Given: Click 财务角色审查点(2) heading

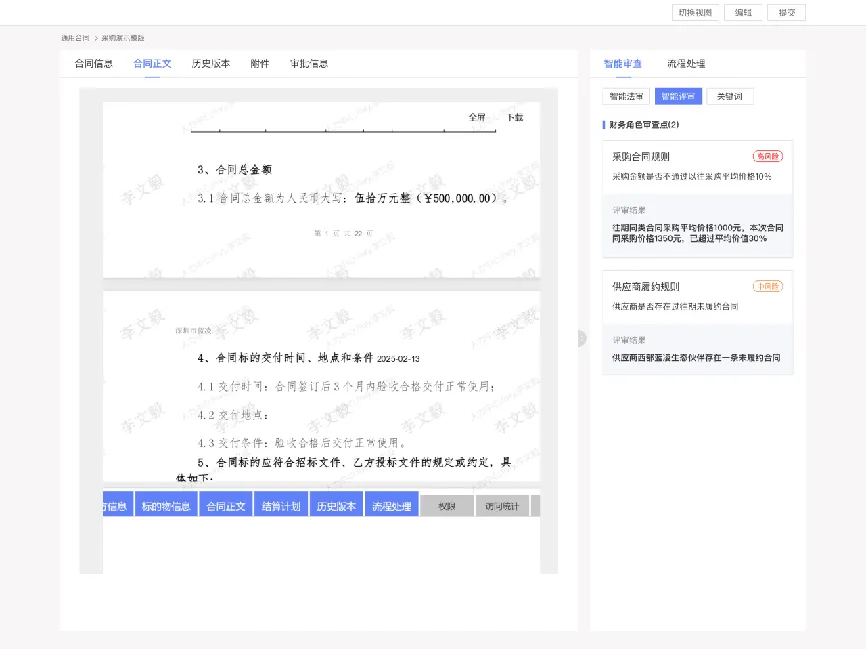Looking at the screenshot, I should tap(644, 125).
